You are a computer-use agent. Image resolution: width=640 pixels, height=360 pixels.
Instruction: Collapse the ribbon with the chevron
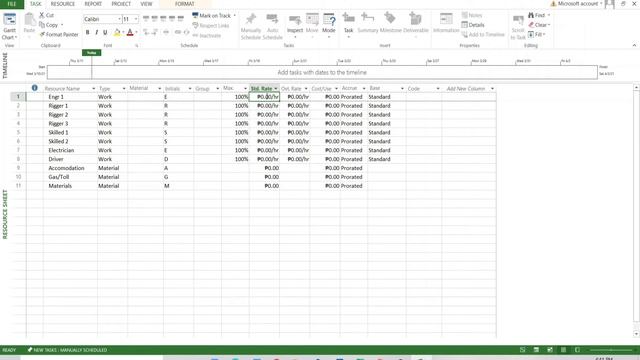click(634, 45)
